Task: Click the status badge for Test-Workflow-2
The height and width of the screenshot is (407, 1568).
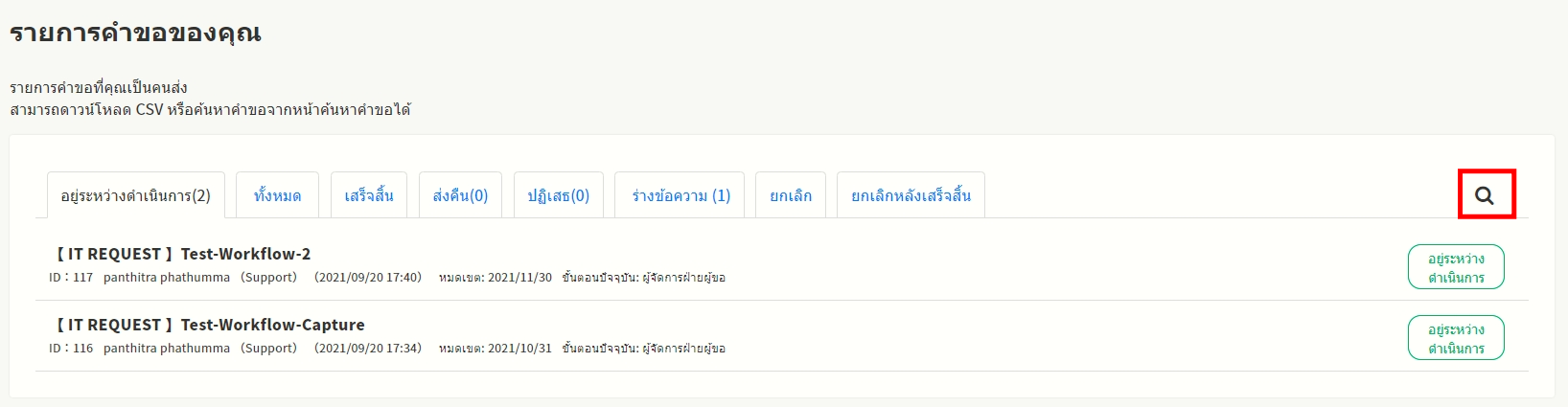Action: coord(1455,267)
